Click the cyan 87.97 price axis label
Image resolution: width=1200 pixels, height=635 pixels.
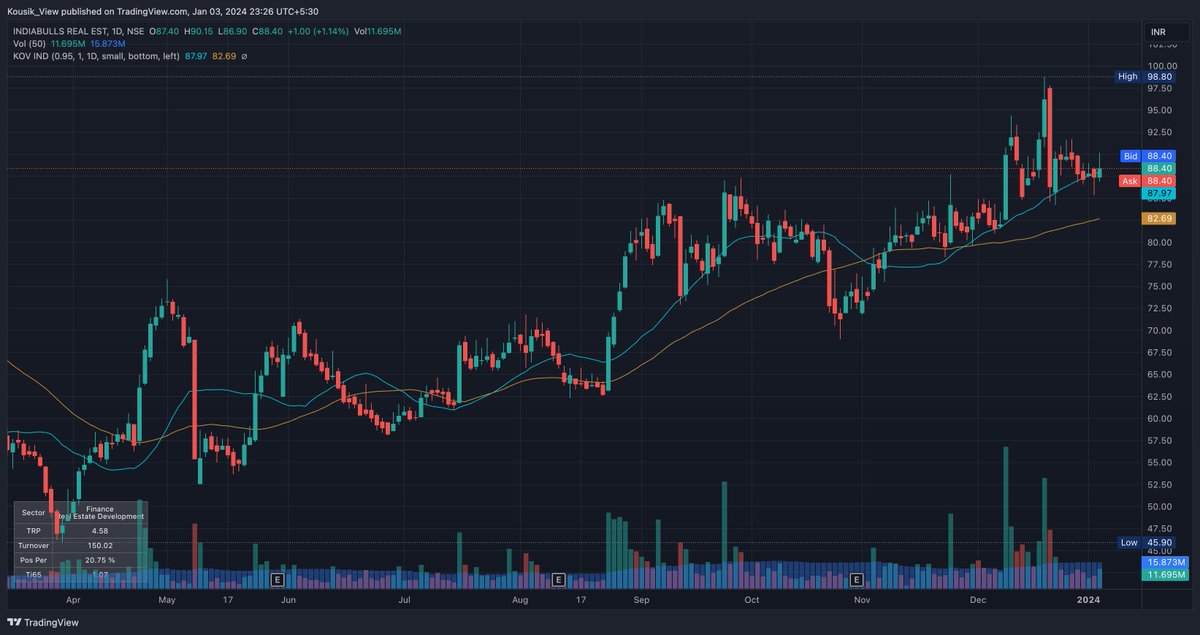pyautogui.click(x=1160, y=192)
